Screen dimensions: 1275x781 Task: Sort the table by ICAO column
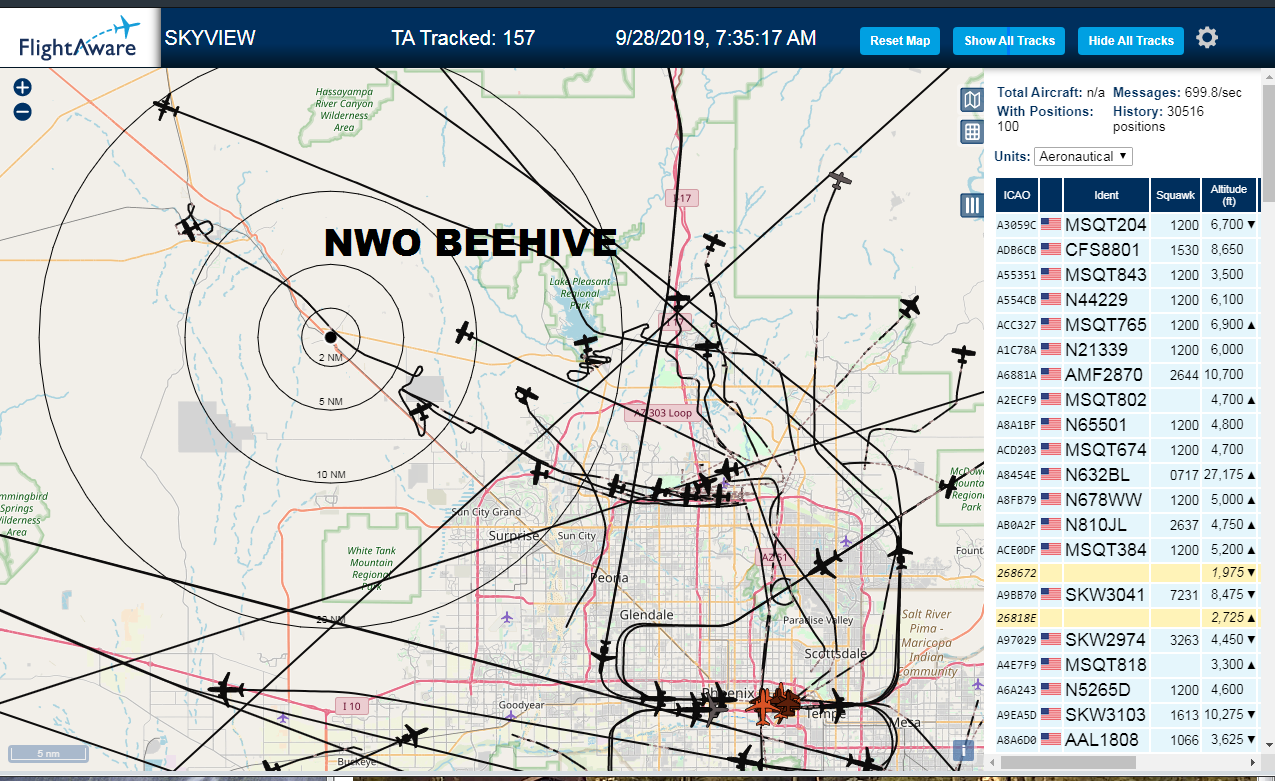point(1017,195)
